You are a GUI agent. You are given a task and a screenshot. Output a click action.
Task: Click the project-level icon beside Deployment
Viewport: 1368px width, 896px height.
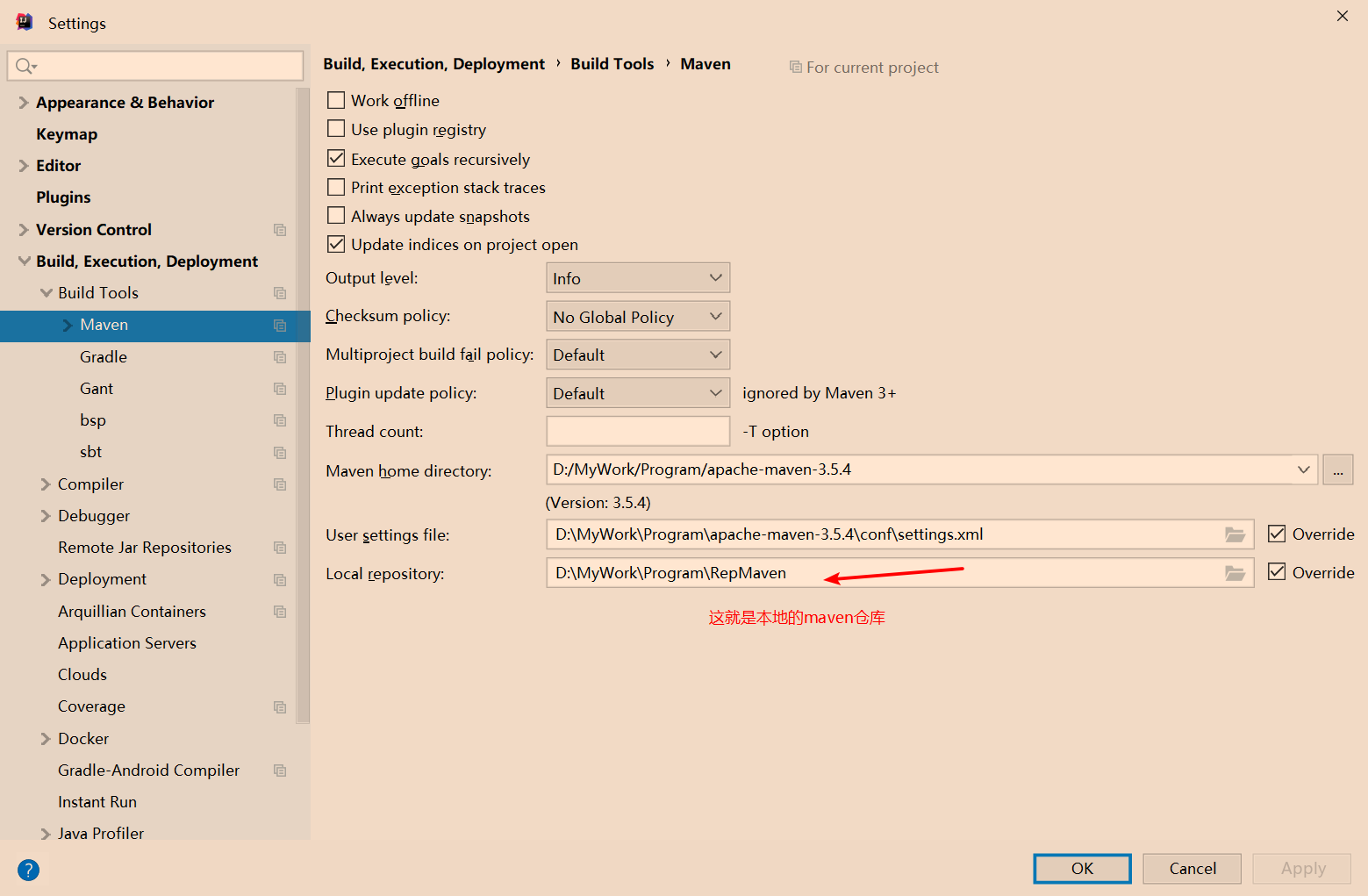pos(280,580)
